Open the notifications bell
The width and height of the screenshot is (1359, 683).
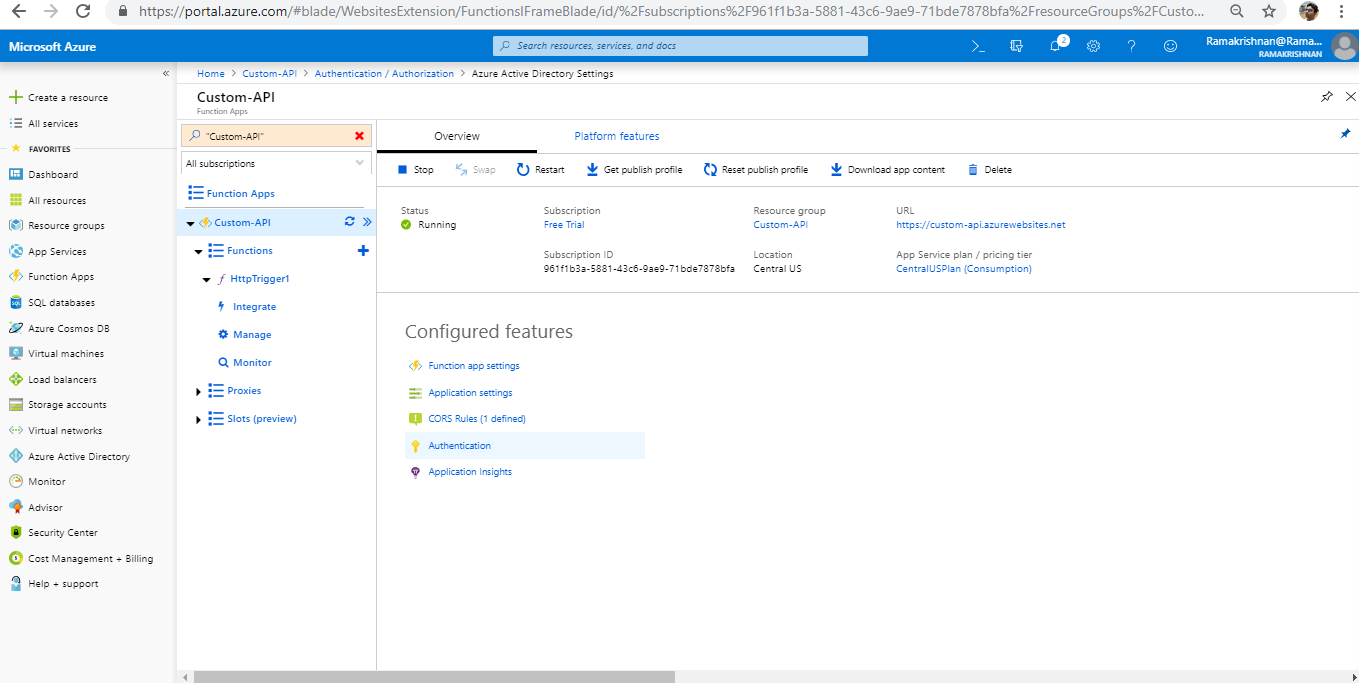(1056, 46)
